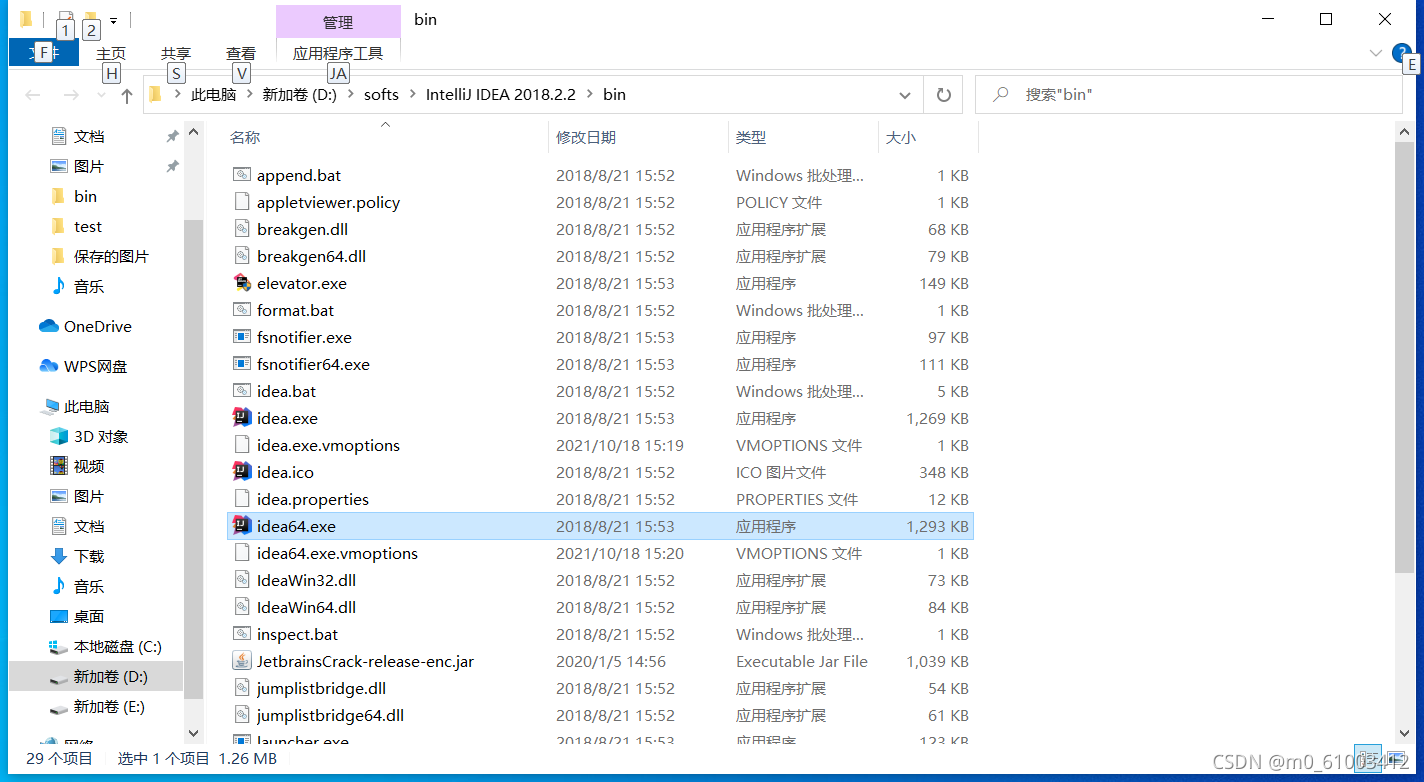Select the idea64.exe file icon
Viewport: 1424px width, 782px height.
(241, 526)
